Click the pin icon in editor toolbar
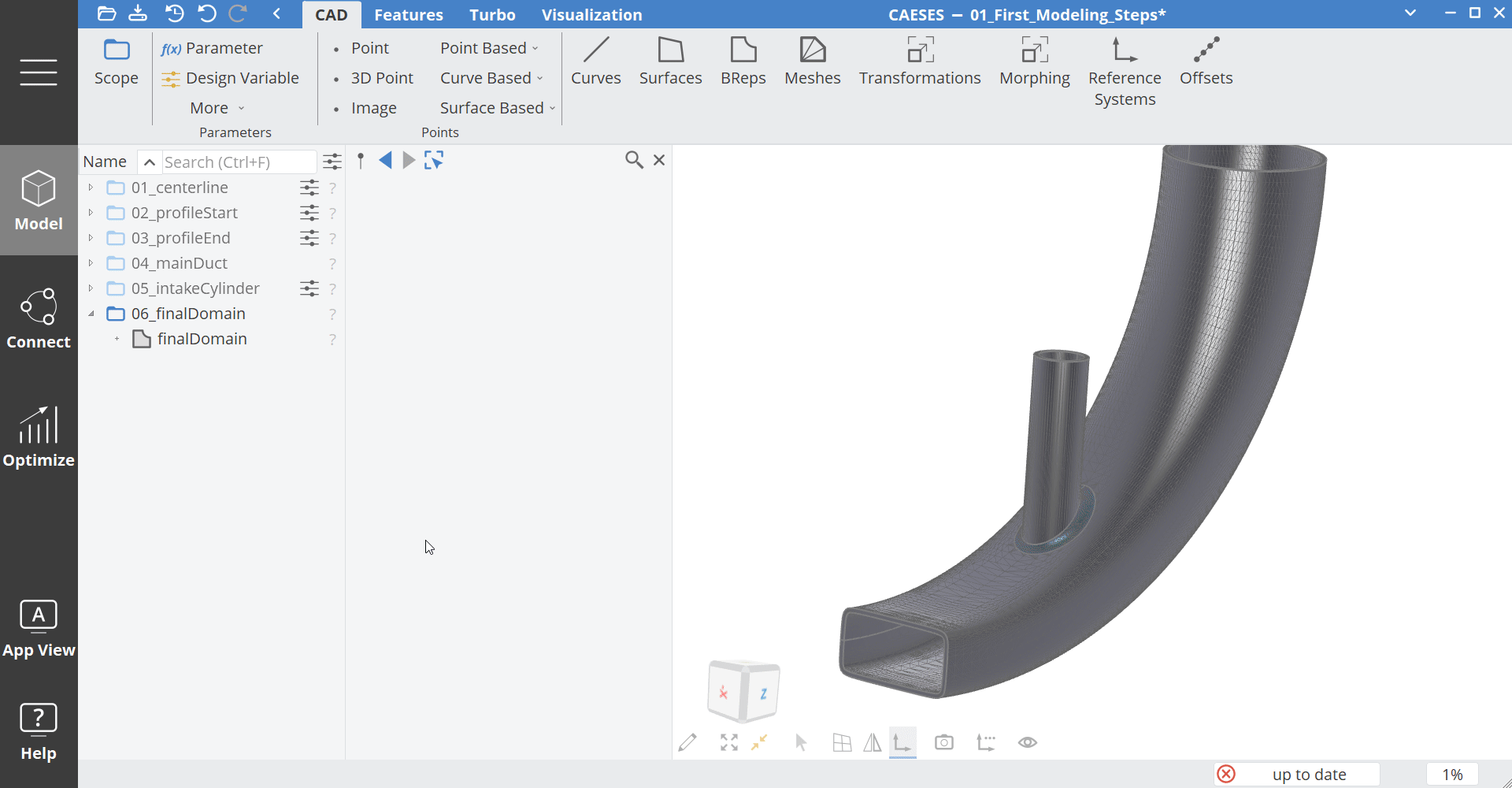Viewport: 1512px width, 788px height. (361, 161)
